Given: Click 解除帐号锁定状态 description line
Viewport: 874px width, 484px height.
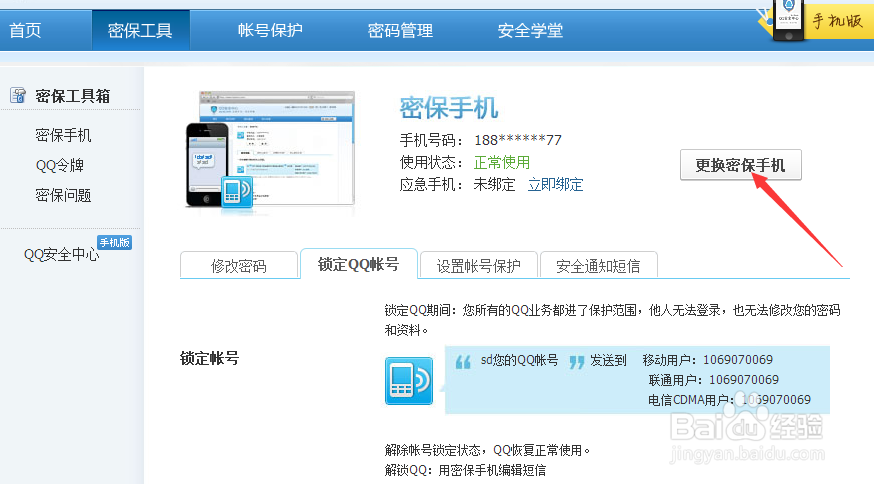Looking at the screenshot, I should pyautogui.click(x=487, y=449).
